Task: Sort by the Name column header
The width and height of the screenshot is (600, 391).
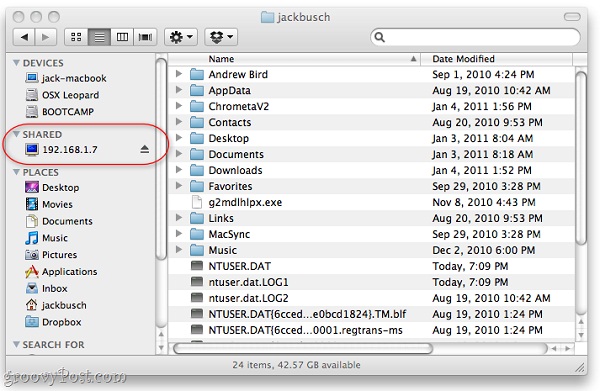Action: (x=294, y=59)
